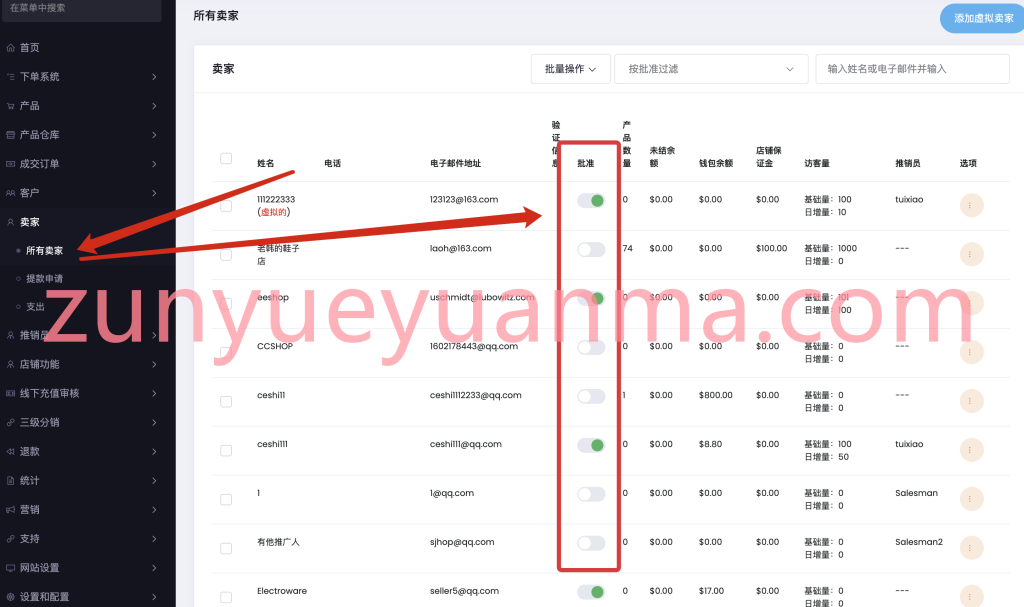Click the 添加虚拟卖家 button

click(x=982, y=18)
